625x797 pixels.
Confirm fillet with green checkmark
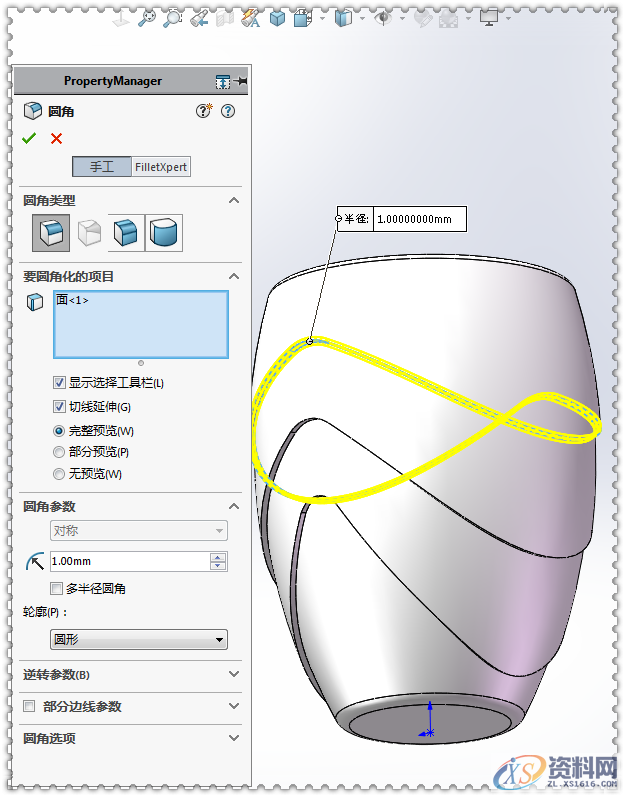(29, 138)
